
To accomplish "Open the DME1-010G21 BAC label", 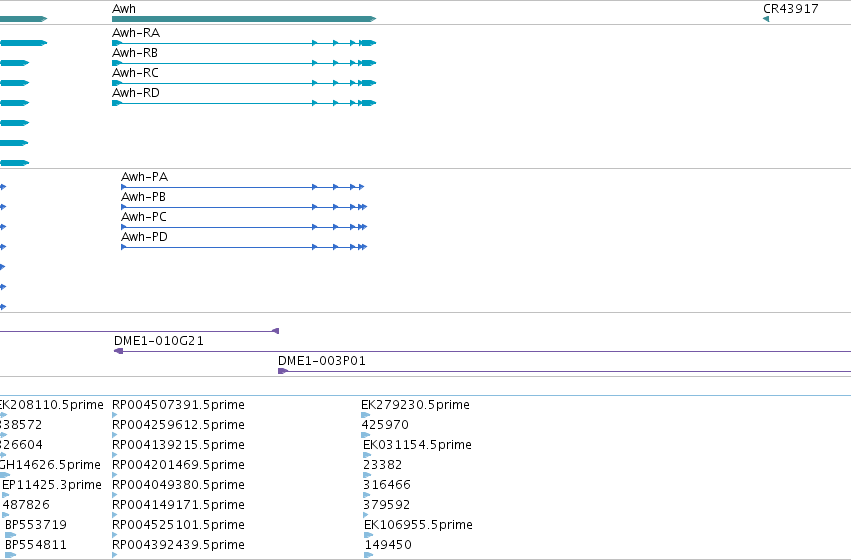I will pyautogui.click(x=158, y=341).
